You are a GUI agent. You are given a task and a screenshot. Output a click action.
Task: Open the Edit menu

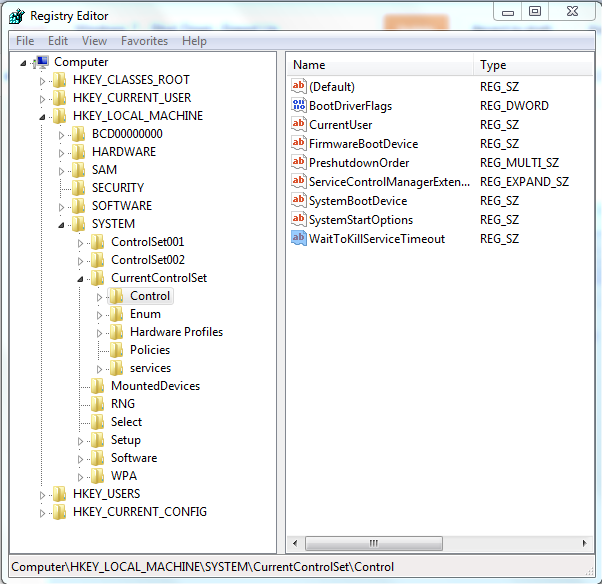[x=58, y=41]
